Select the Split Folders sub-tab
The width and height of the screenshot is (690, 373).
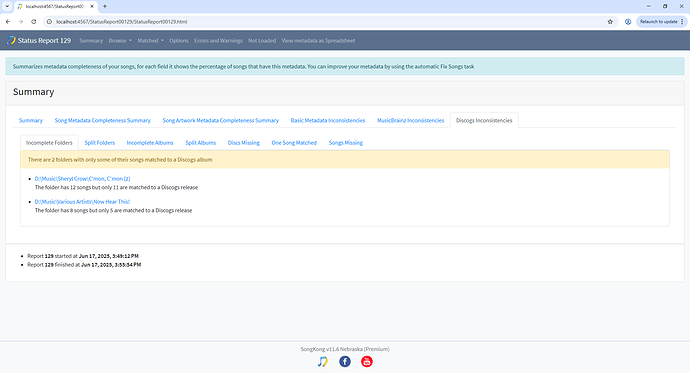pos(99,143)
